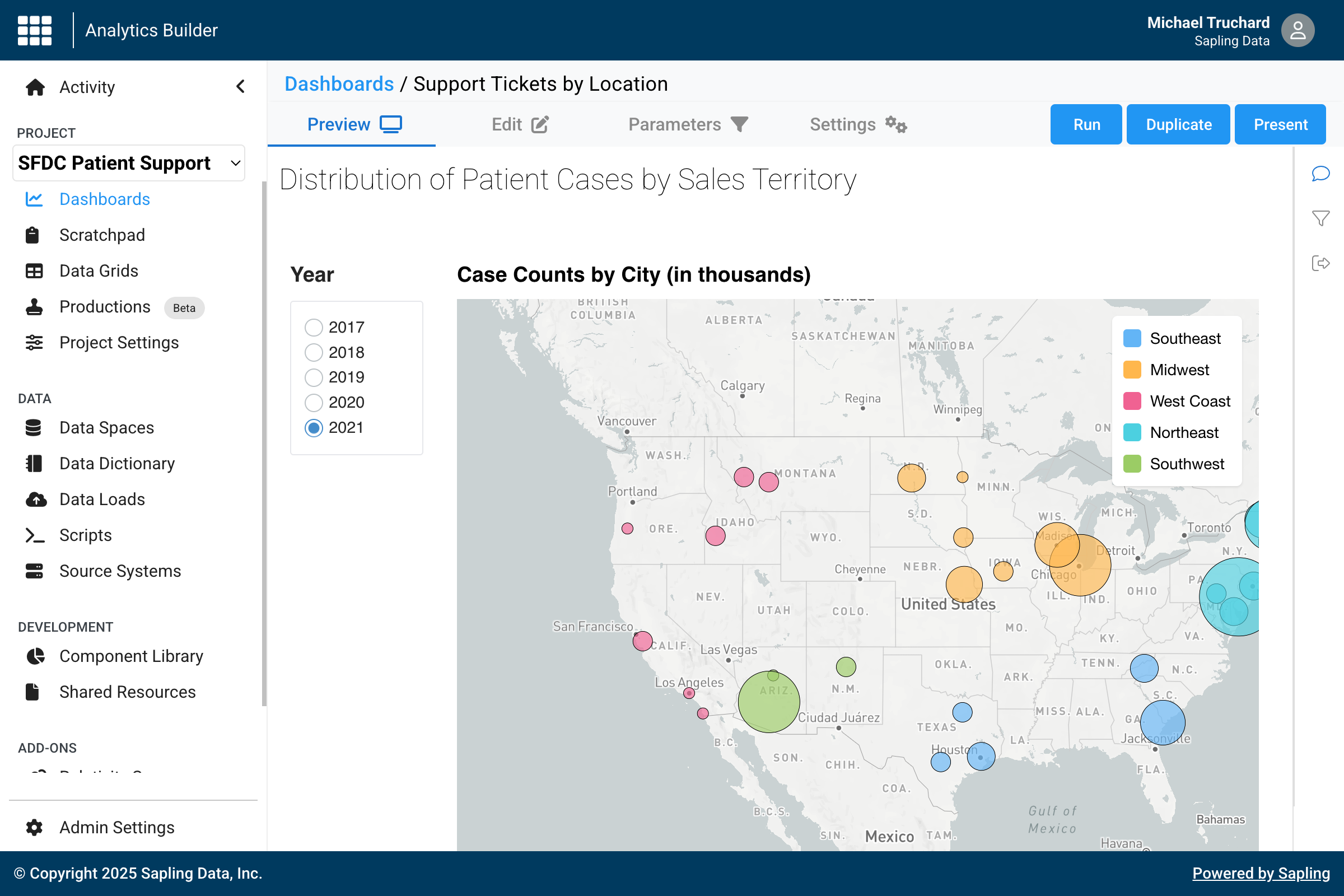Click the user profile avatar icon

pyautogui.click(x=1297, y=30)
